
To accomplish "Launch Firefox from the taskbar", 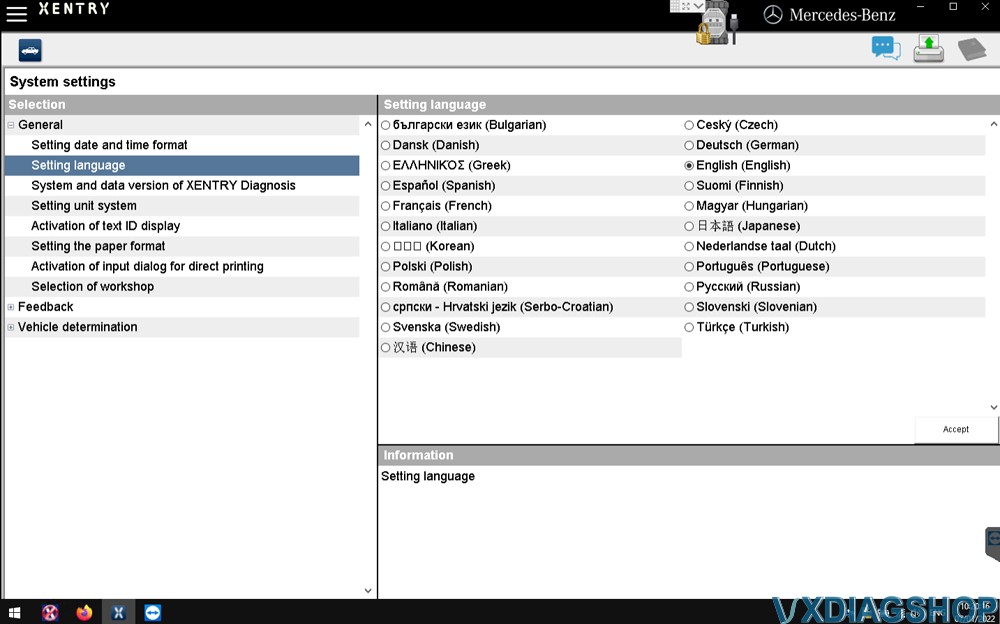I will 84,613.
